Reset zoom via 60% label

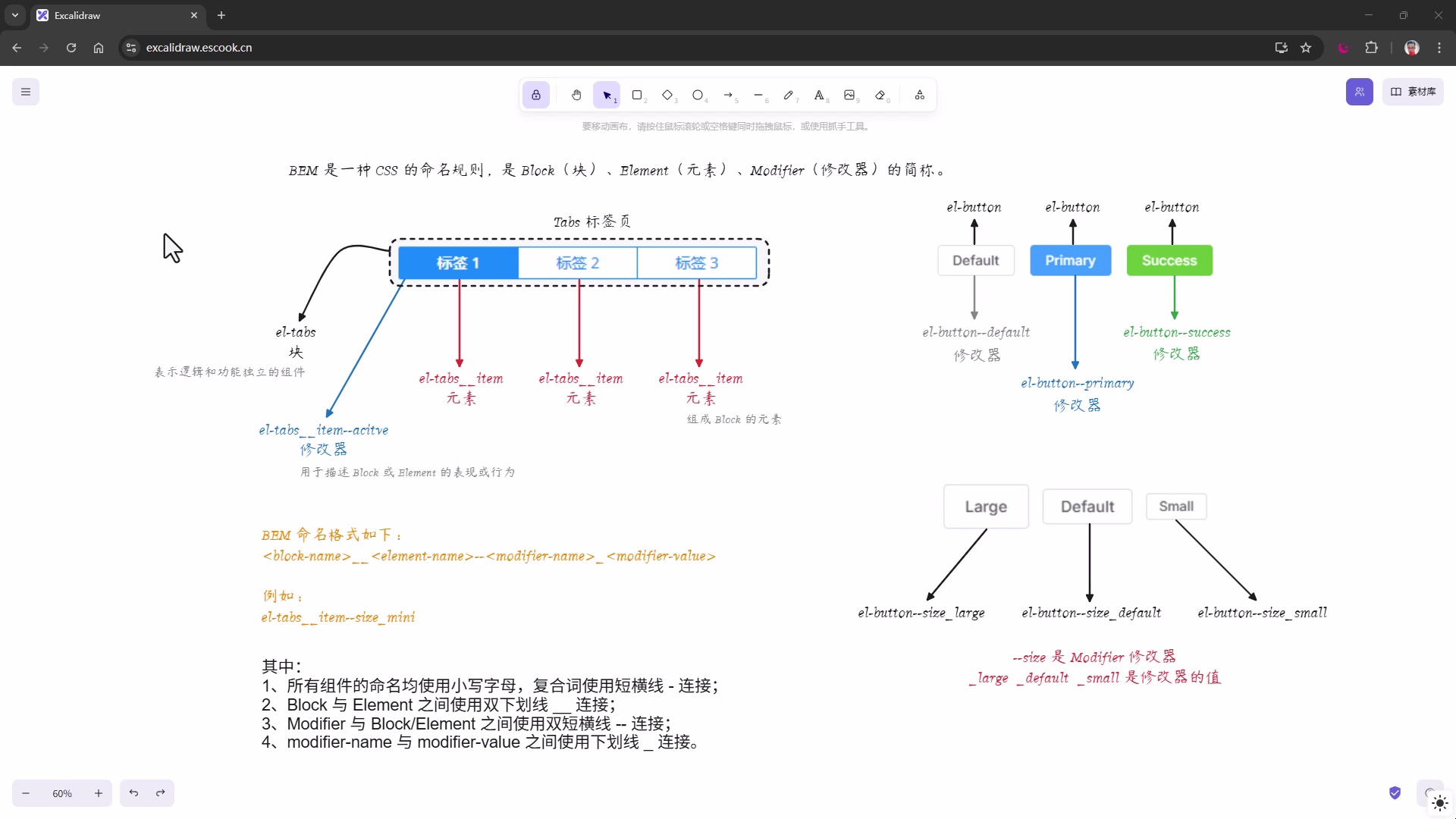(62, 793)
